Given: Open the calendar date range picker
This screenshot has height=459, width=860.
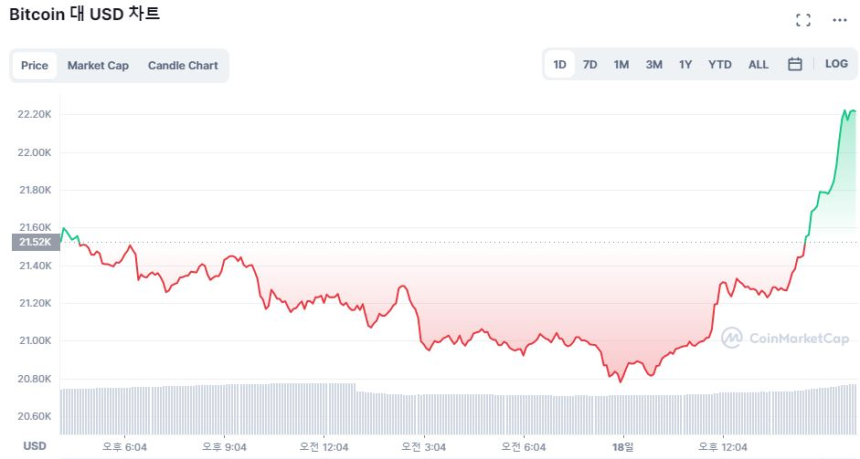Looking at the screenshot, I should pyautogui.click(x=795, y=64).
